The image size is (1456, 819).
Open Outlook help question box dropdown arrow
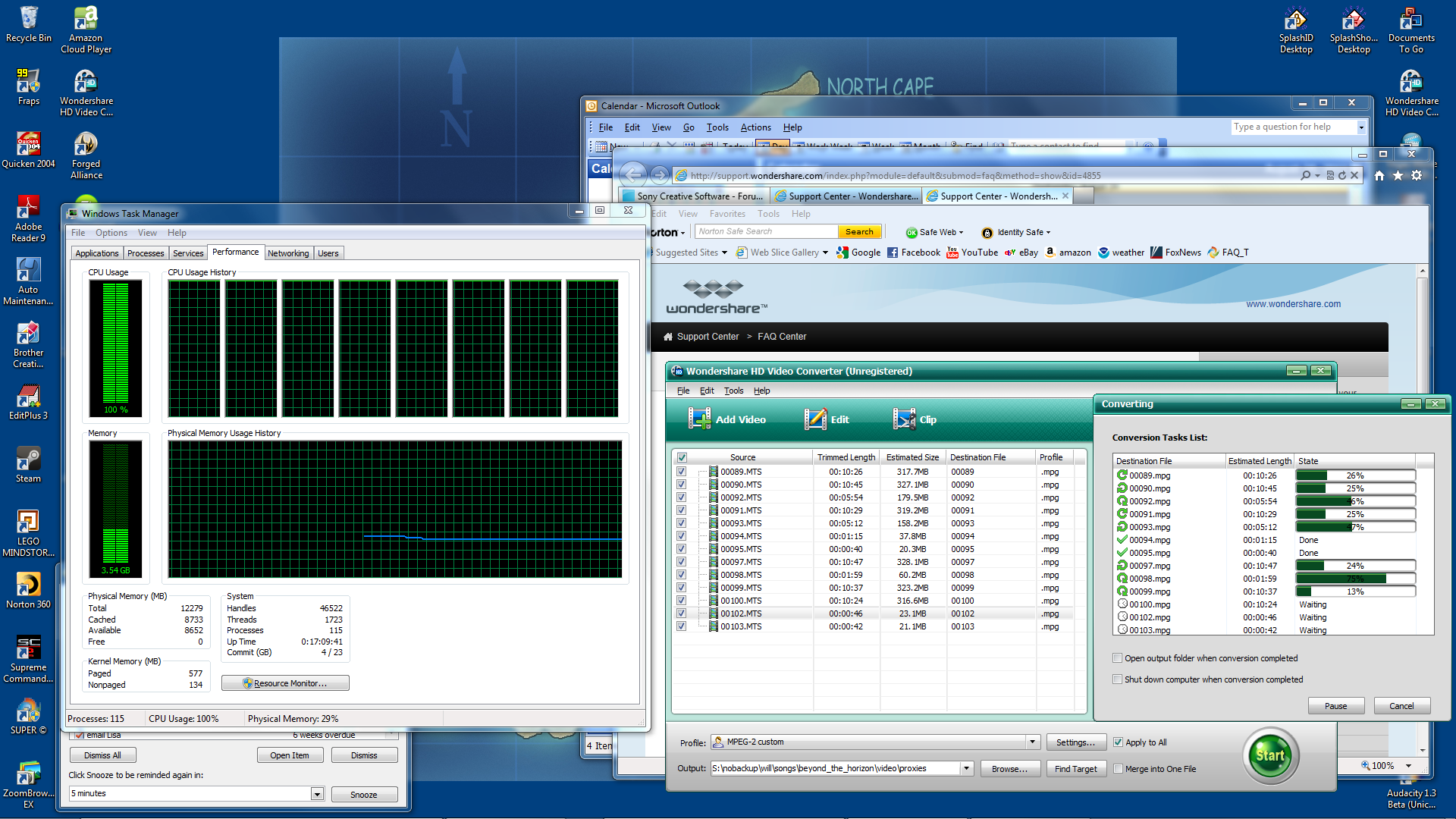1361,127
